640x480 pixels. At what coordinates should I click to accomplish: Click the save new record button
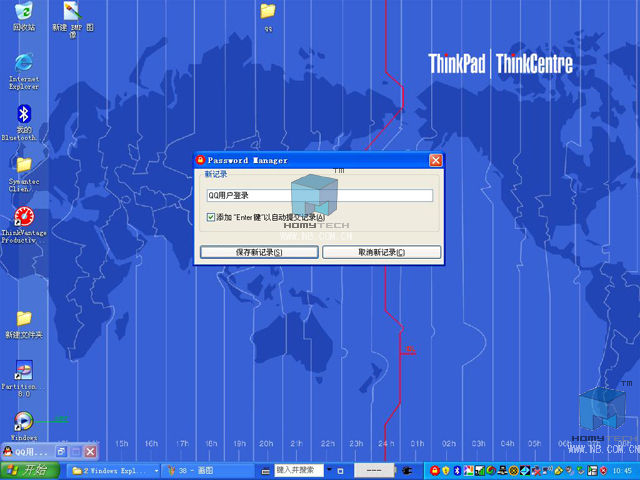click(259, 252)
